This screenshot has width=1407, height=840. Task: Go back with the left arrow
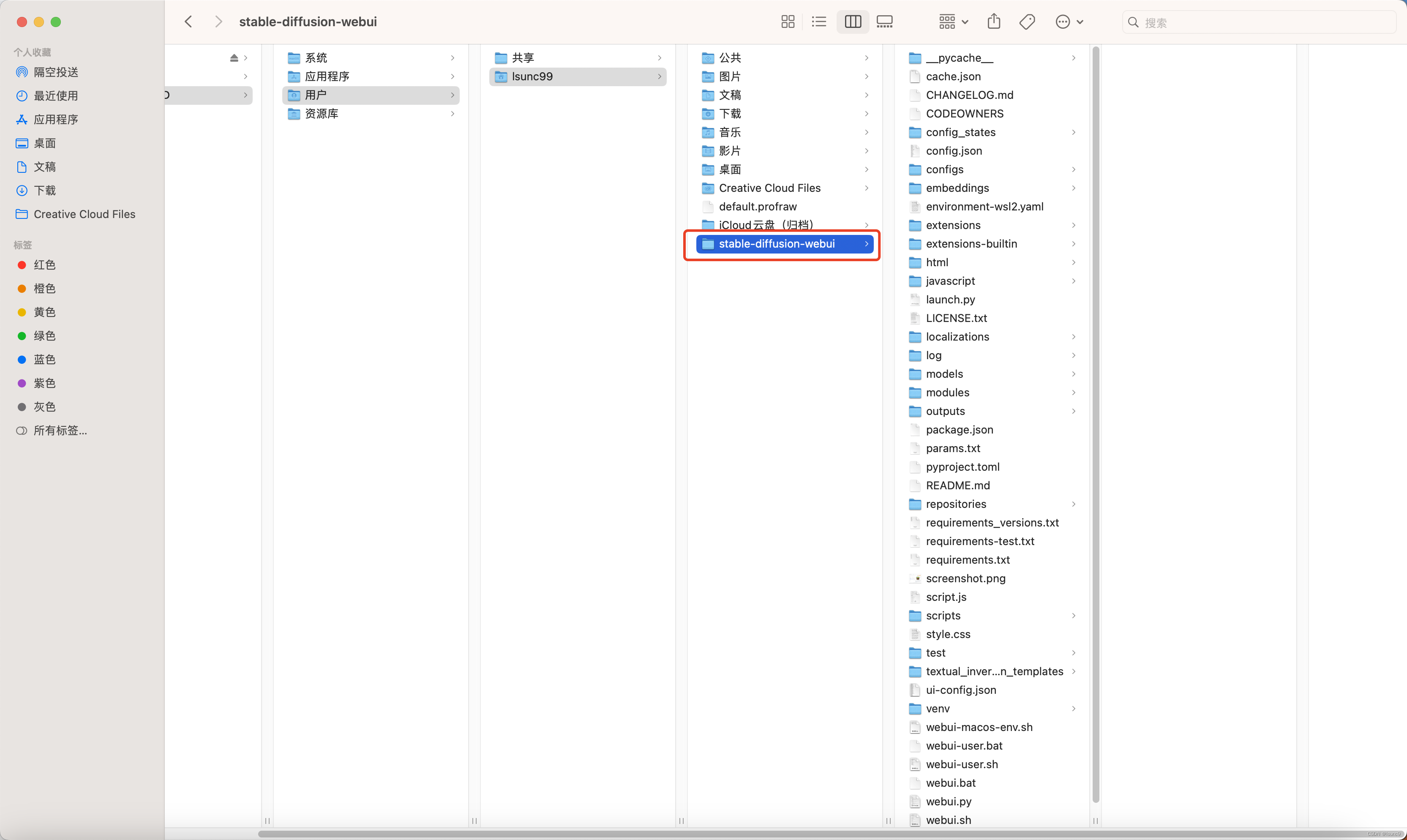pos(188,22)
